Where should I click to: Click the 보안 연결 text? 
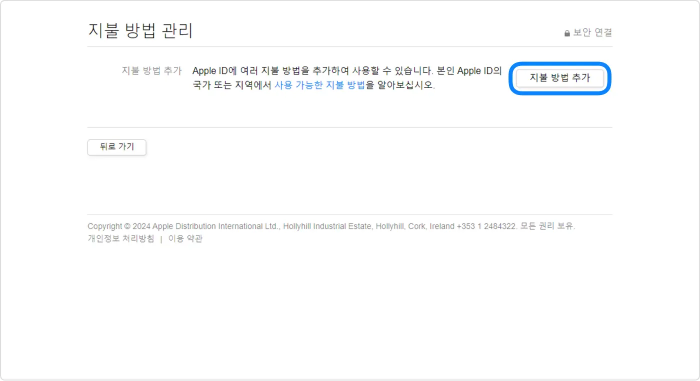tap(592, 33)
